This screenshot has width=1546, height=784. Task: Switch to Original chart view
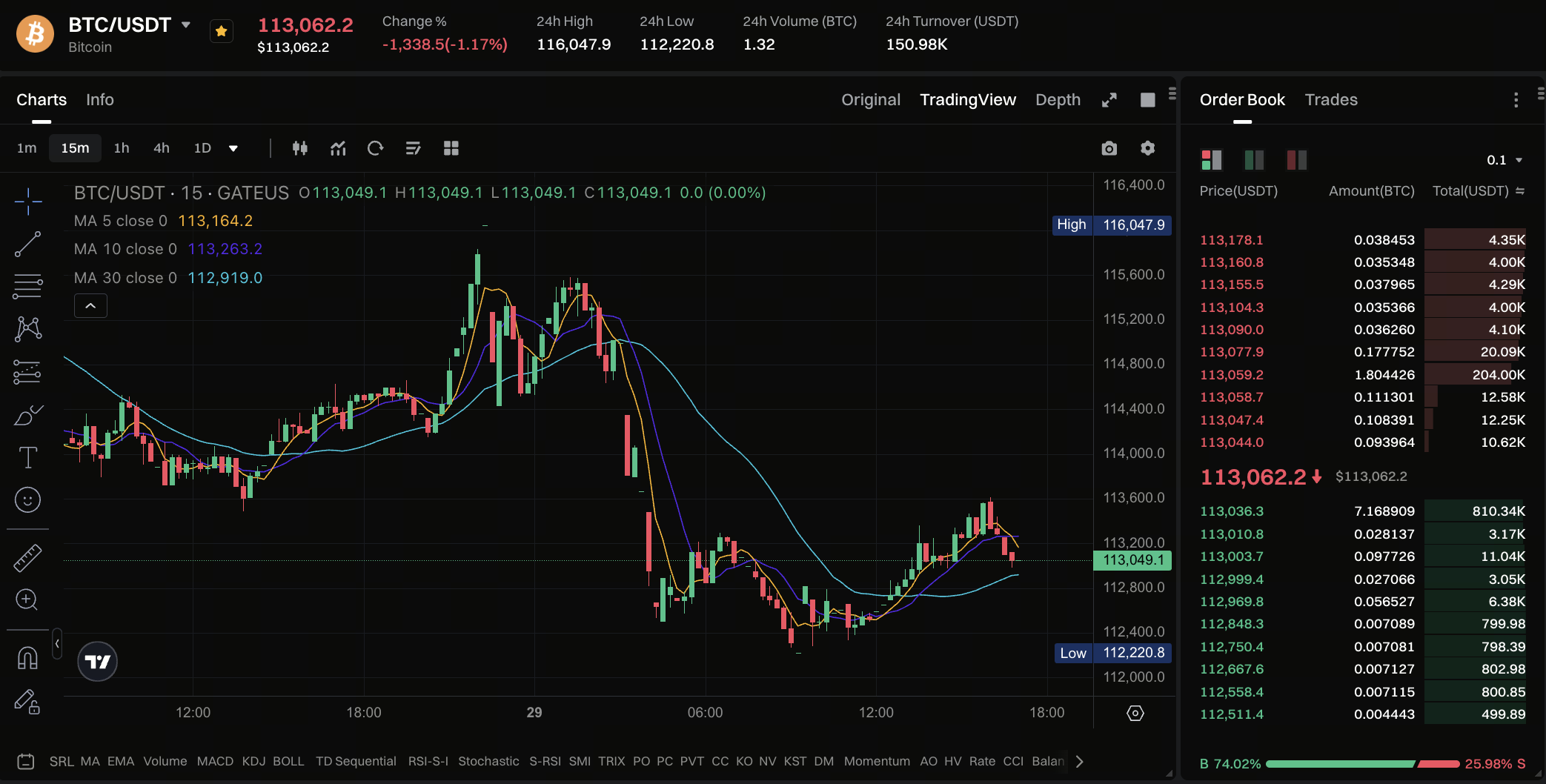(x=871, y=99)
